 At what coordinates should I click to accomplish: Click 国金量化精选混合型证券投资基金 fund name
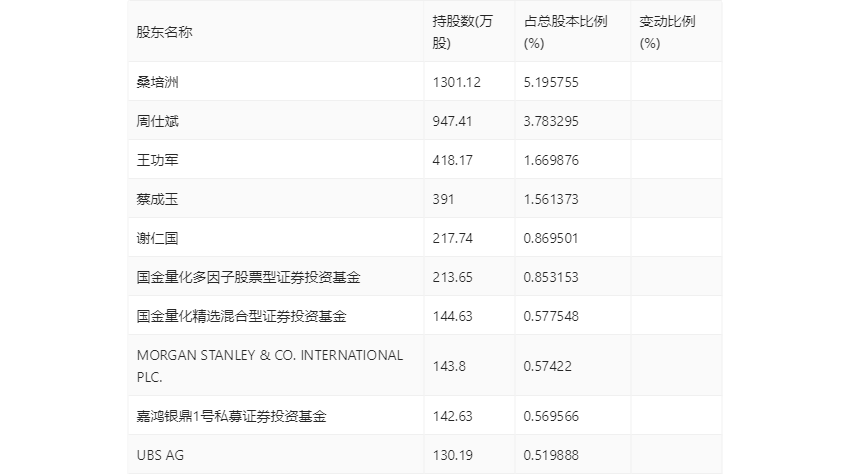[241, 316]
